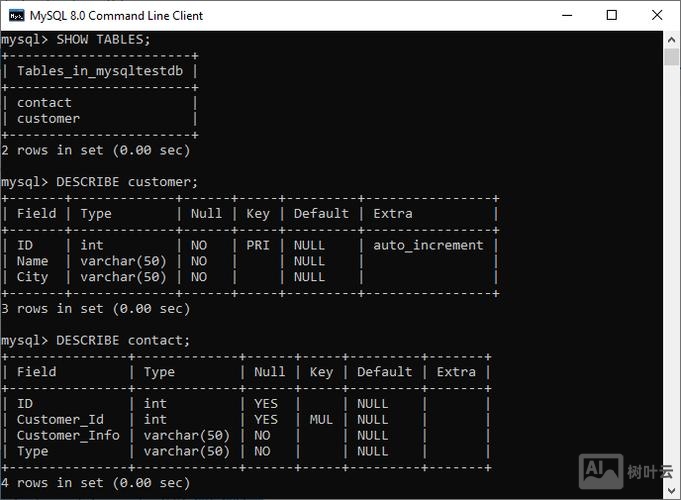
Task: Click 'customer' in the tables list
Action: [x=48, y=119]
